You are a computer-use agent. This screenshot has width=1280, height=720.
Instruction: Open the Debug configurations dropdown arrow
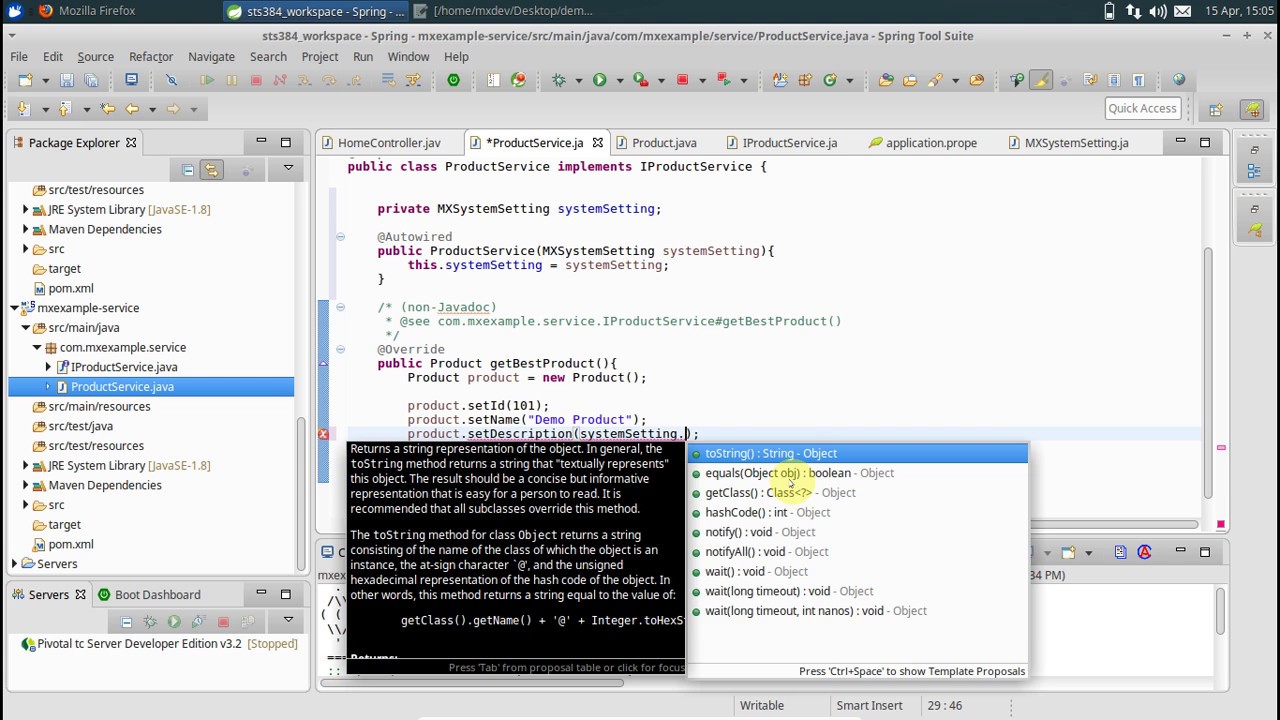pos(579,81)
